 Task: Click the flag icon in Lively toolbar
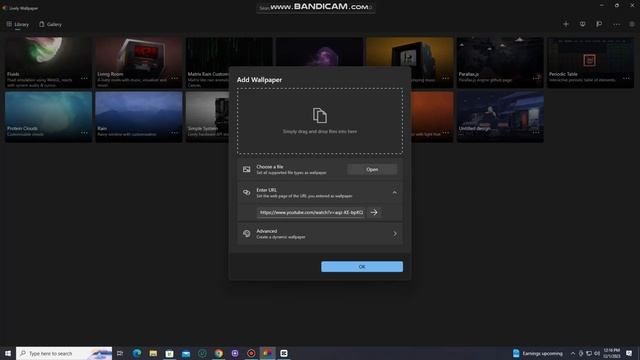pyautogui.click(x=599, y=24)
